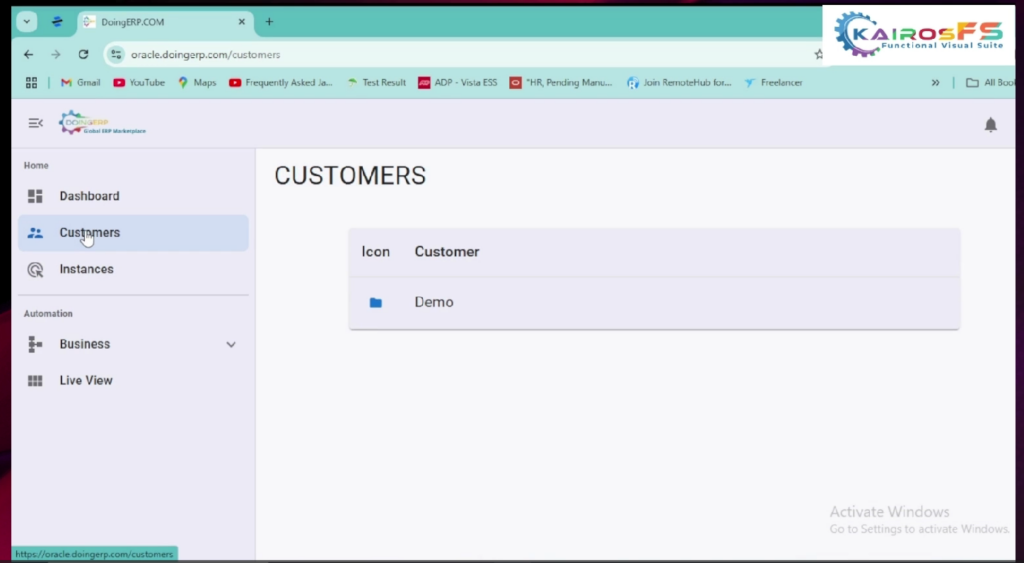The image size is (1024, 563).
Task: Click the Instances icon in sidebar
Action: point(35,269)
